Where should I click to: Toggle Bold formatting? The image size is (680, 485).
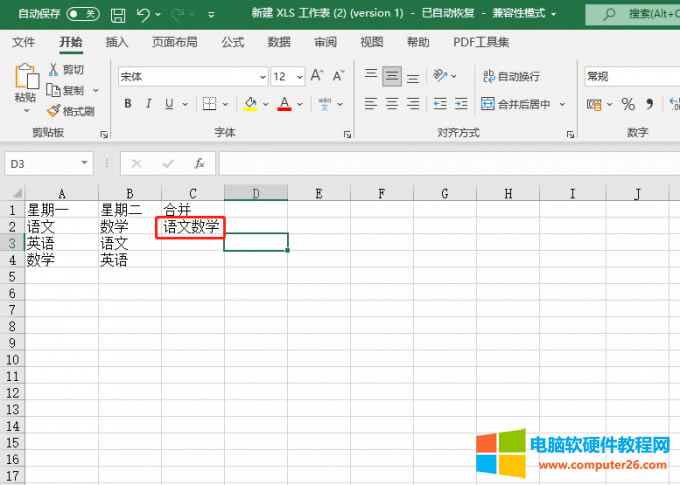tap(128, 104)
